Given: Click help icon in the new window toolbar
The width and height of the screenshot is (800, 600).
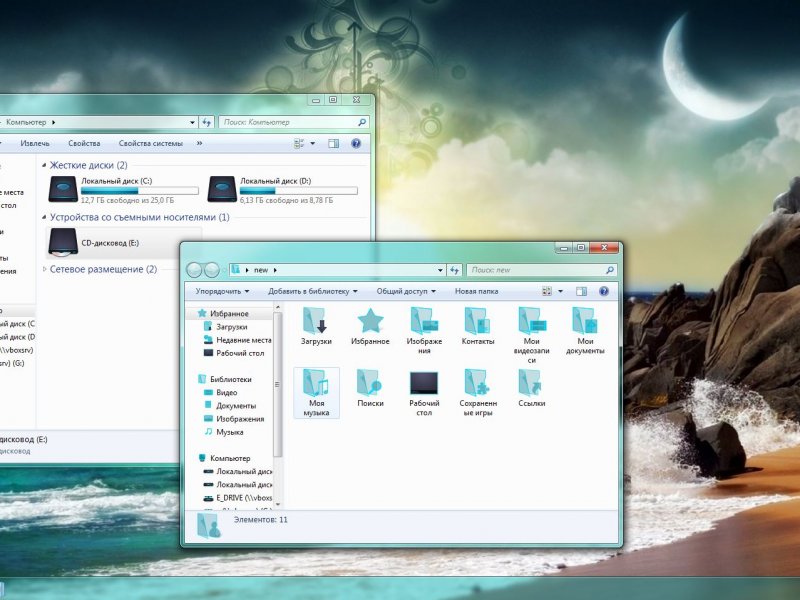Looking at the screenshot, I should (x=604, y=291).
